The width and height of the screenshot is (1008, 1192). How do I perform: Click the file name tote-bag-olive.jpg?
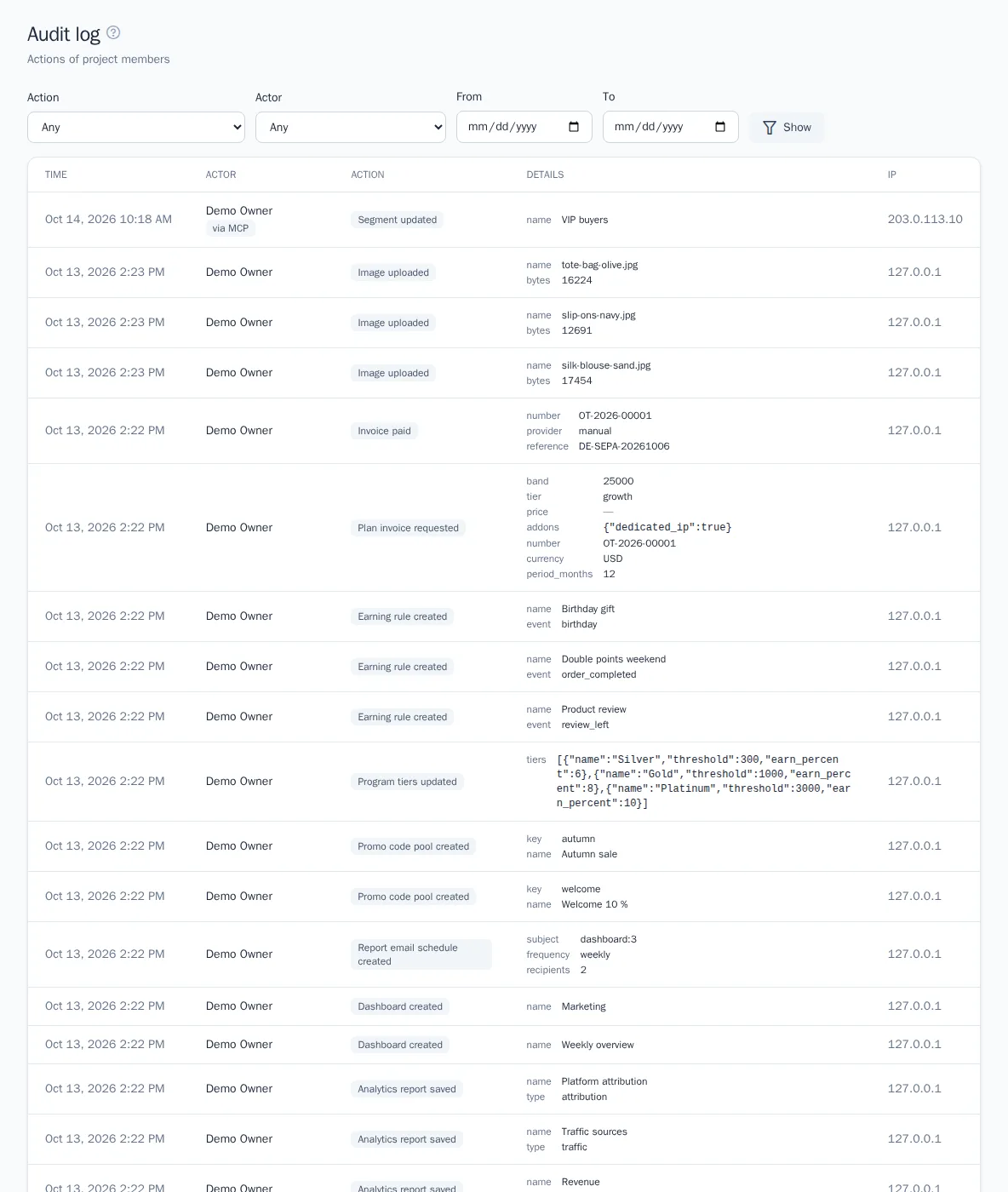coord(600,265)
